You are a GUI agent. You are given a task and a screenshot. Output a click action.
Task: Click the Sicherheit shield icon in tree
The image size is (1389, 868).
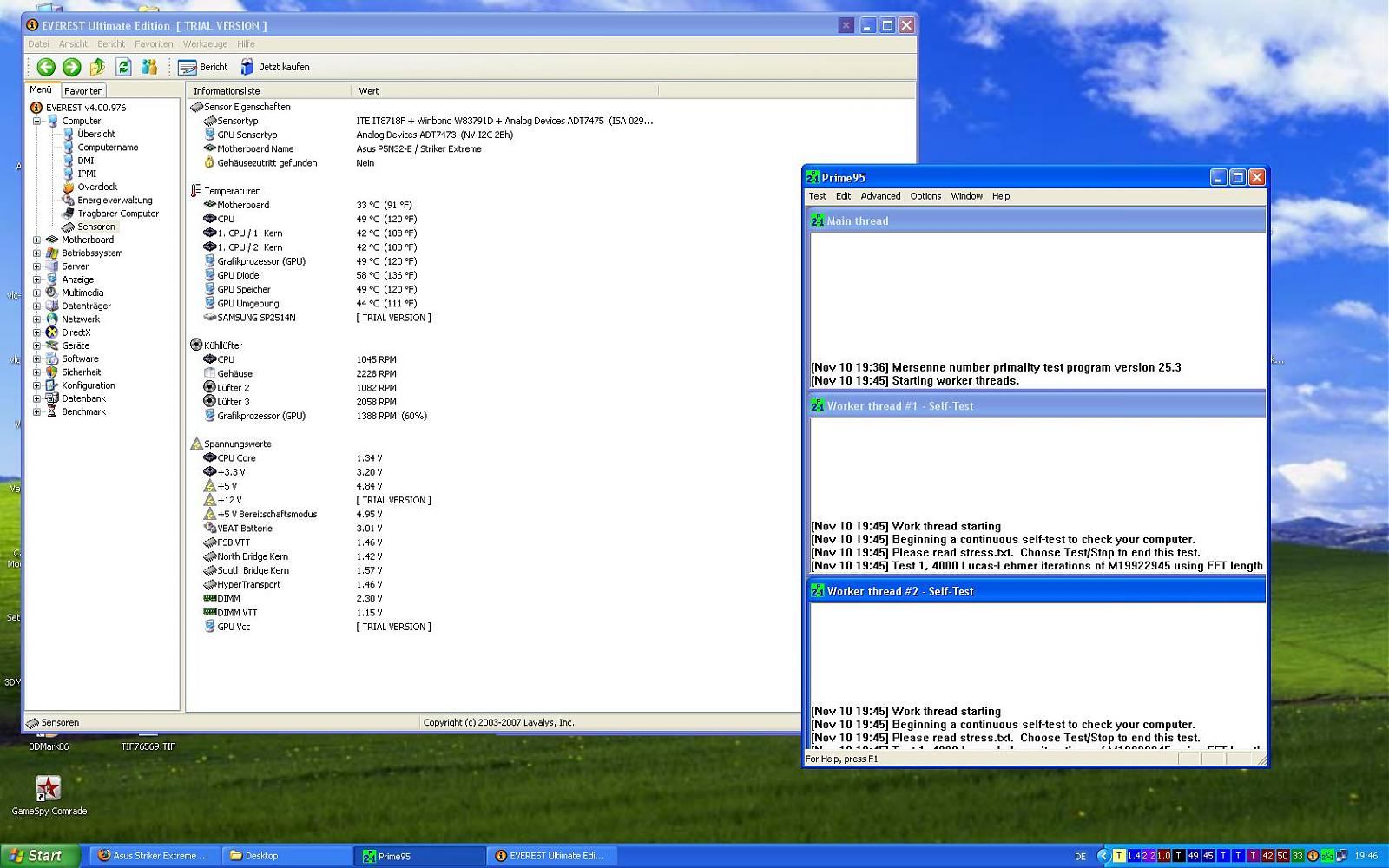[52, 372]
